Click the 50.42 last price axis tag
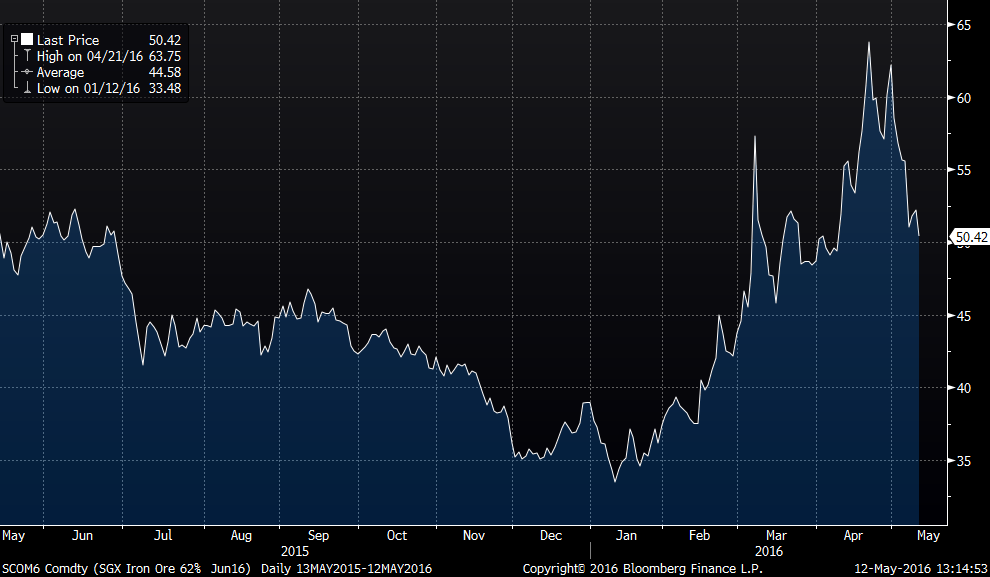The height and width of the screenshot is (577, 990). point(970,238)
